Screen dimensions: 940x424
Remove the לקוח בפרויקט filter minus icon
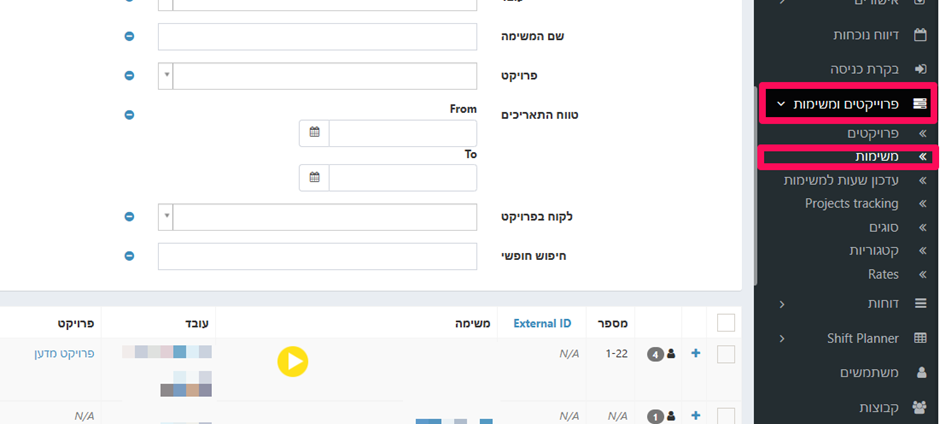tap(129, 216)
